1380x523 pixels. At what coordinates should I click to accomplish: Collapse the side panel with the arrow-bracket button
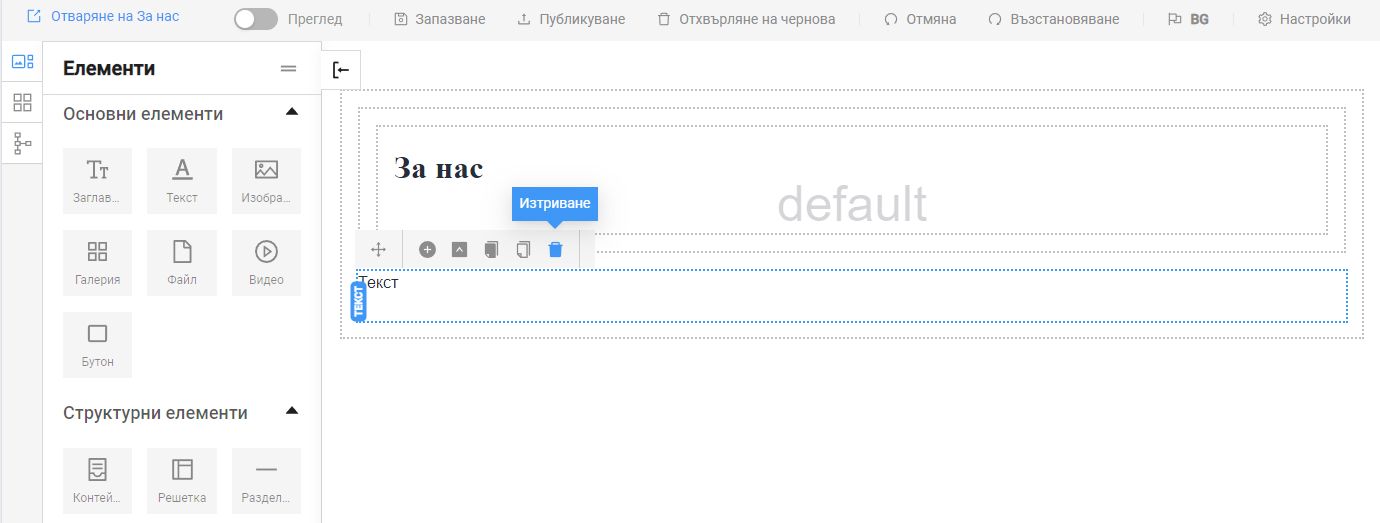(x=341, y=70)
